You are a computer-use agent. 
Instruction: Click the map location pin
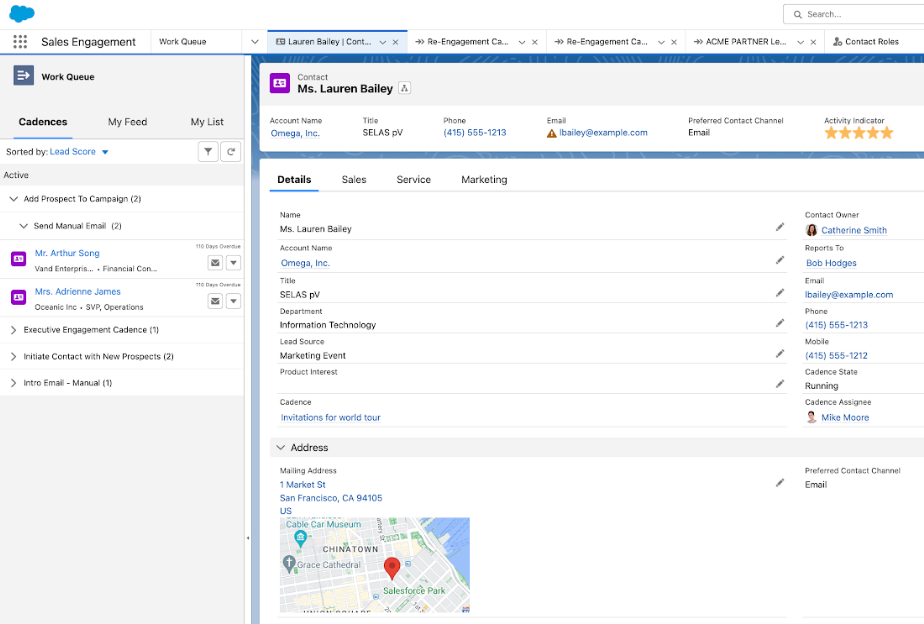coord(392,569)
